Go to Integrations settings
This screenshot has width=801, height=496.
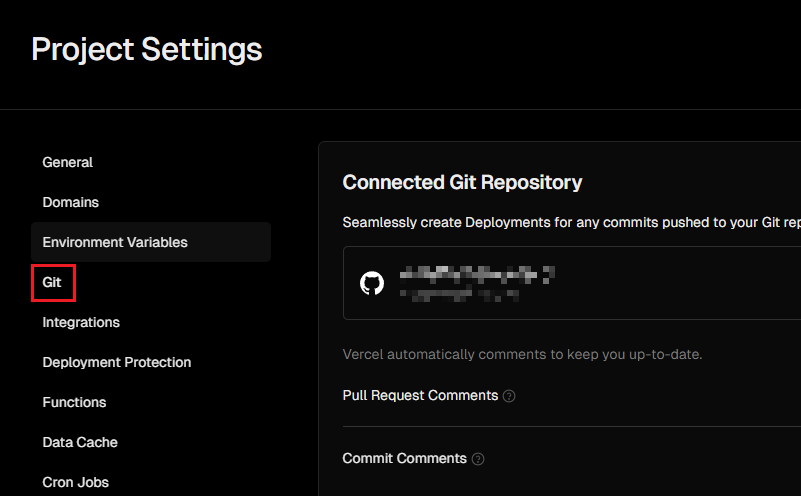[81, 322]
